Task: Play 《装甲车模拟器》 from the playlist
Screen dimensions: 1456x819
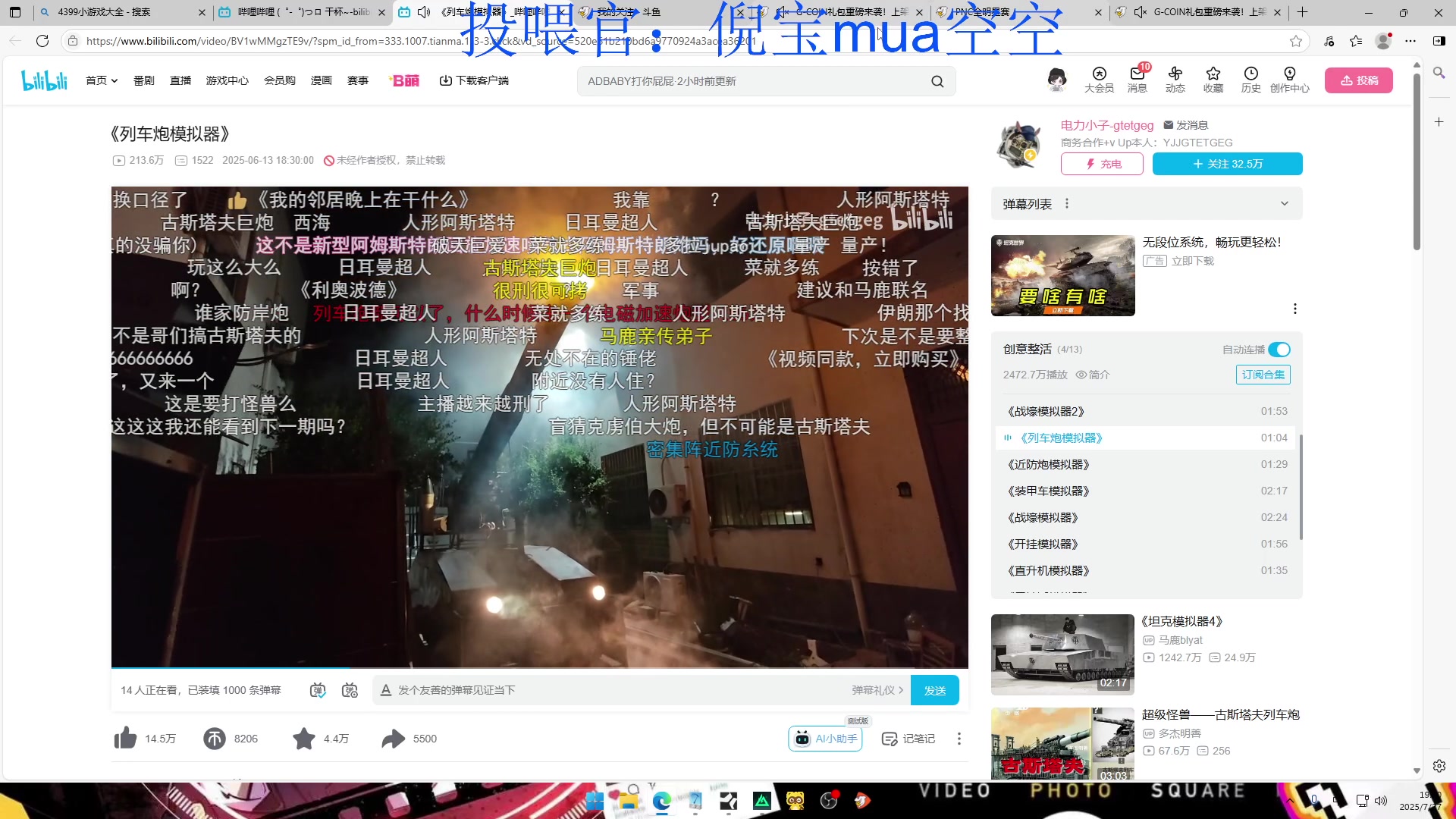Action: (1147, 491)
